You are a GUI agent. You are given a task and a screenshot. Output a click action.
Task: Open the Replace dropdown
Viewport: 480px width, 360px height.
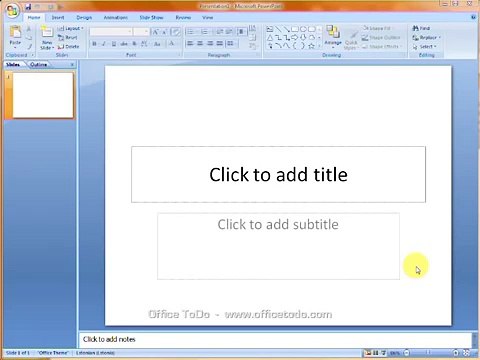click(x=427, y=37)
